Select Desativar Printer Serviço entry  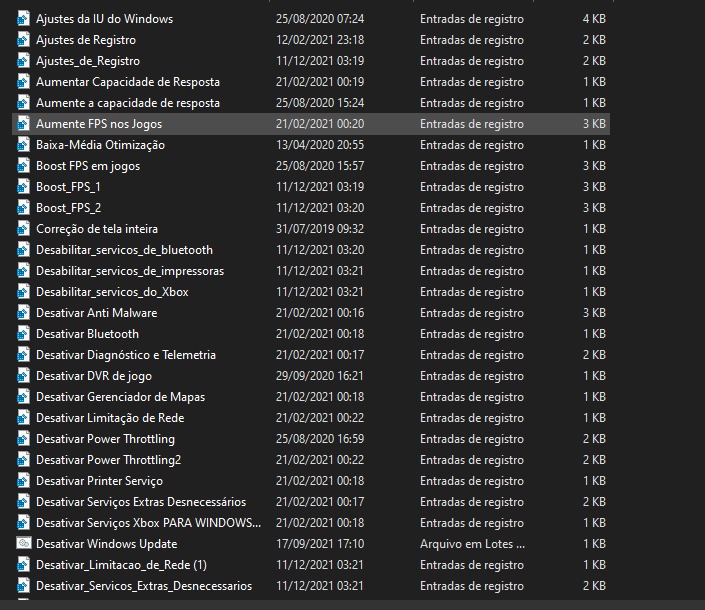(100, 481)
